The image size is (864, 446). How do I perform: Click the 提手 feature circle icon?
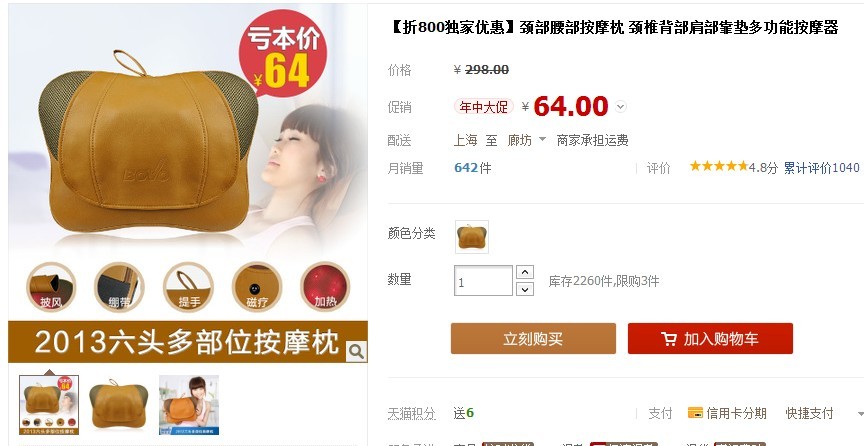[x=188, y=287]
